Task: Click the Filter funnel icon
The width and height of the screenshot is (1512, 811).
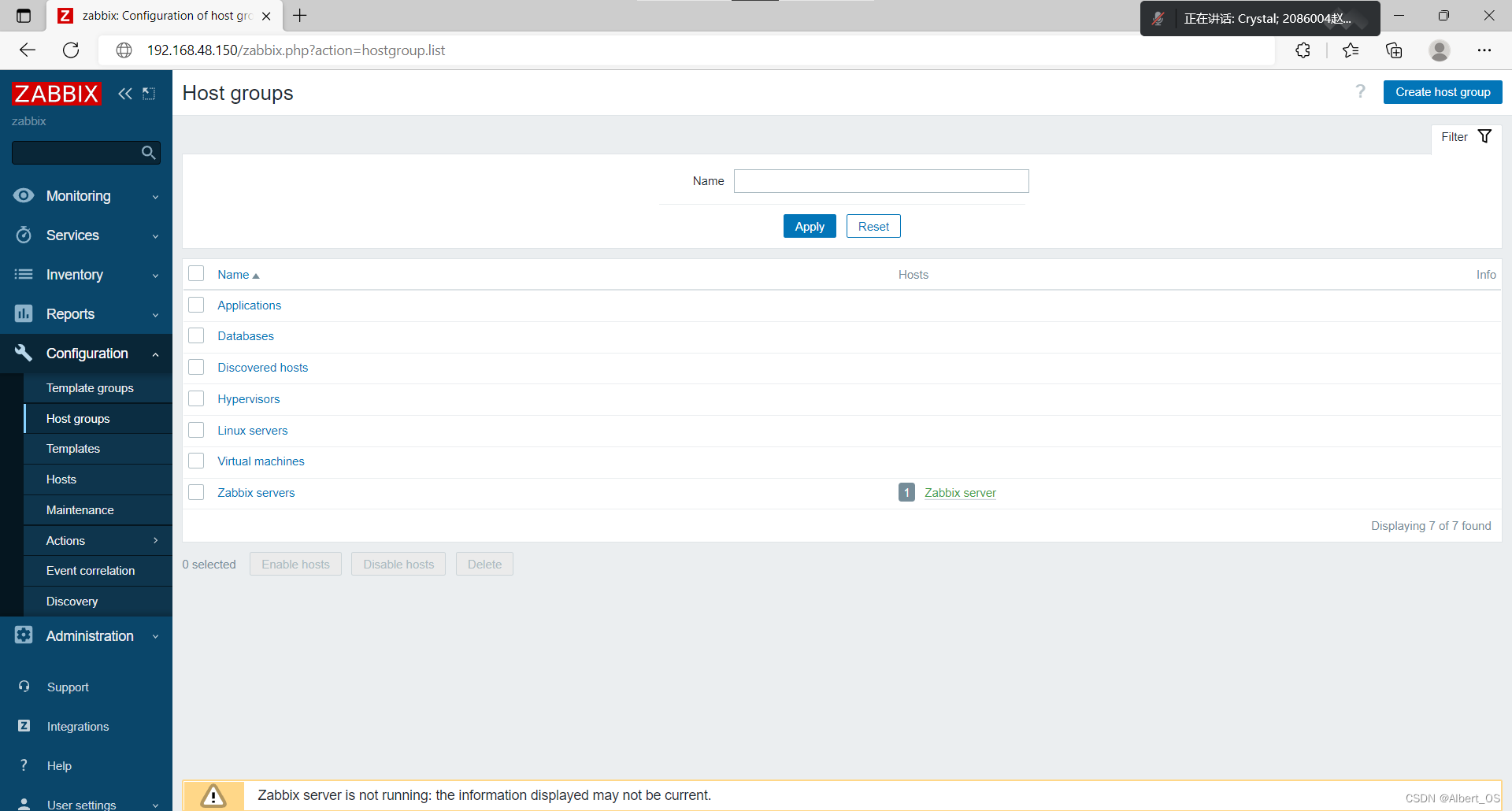Action: 1484,136
